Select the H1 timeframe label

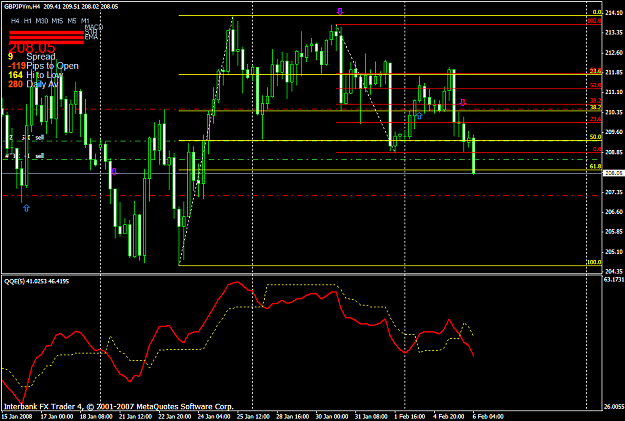click(27, 21)
